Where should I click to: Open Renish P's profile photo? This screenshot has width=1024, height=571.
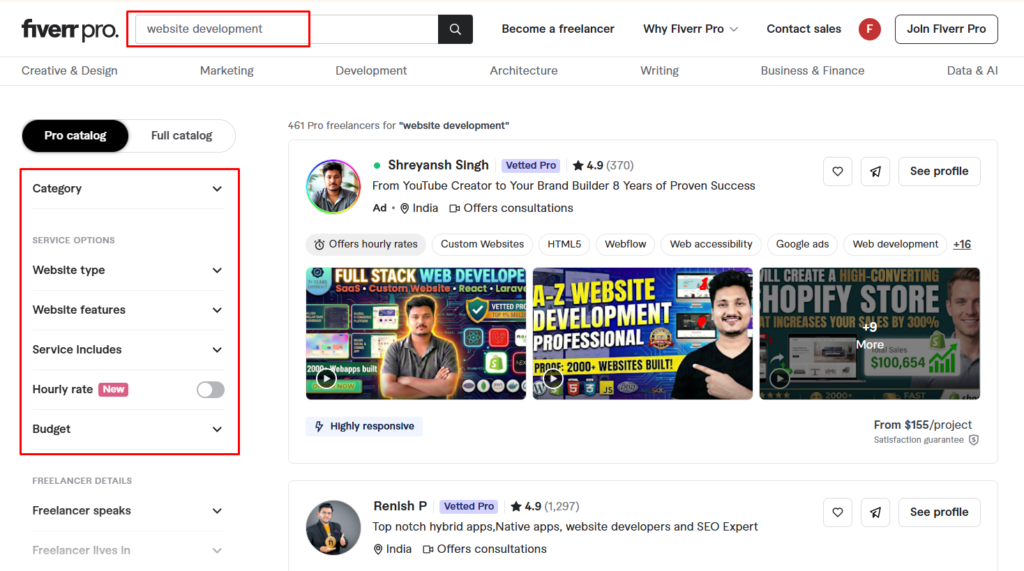tap(333, 528)
